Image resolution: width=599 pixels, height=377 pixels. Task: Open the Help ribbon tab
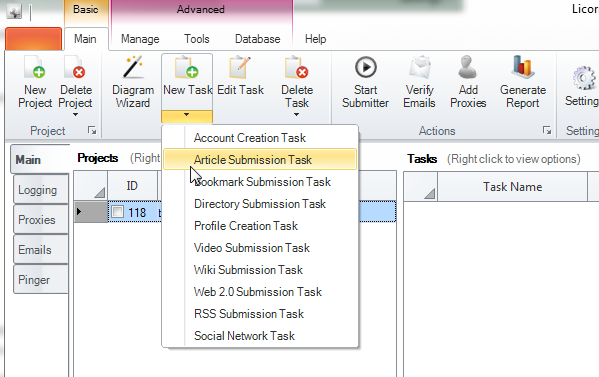[316, 39]
